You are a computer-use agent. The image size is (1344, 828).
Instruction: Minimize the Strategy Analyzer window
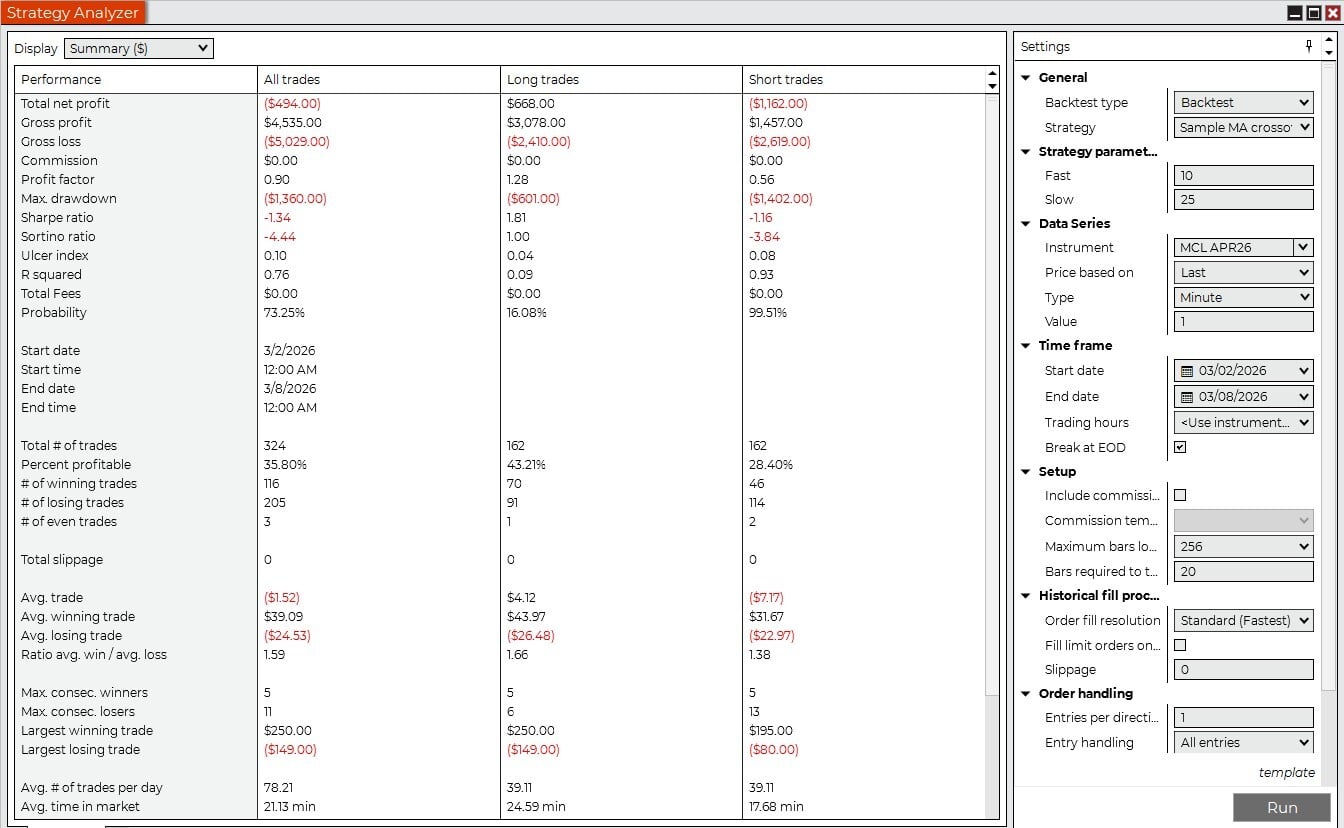tap(1295, 13)
